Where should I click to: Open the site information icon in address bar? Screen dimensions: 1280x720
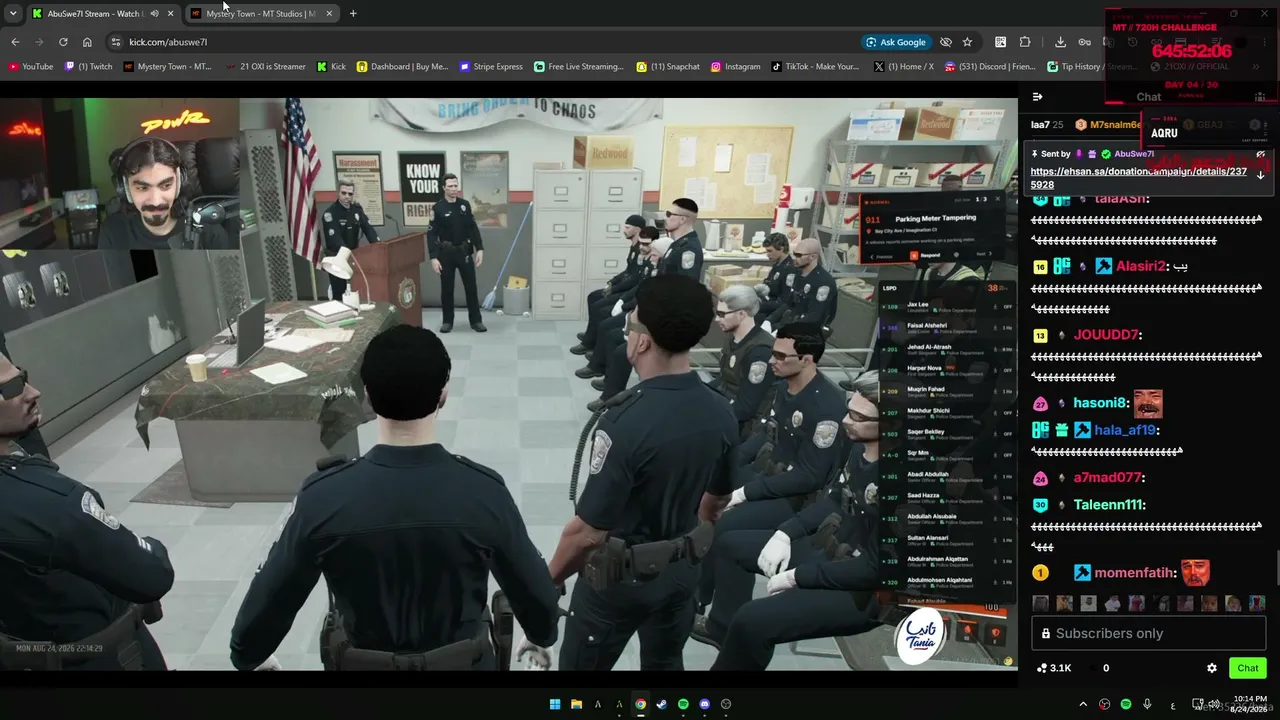(x=116, y=42)
